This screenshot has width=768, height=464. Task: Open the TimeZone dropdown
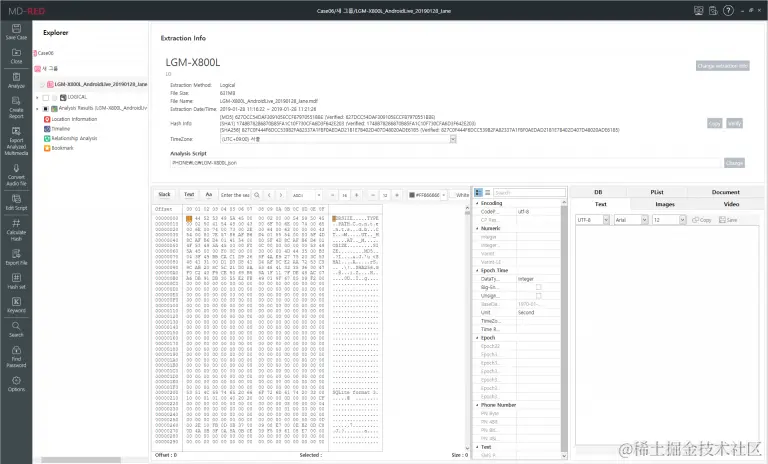[x=453, y=139]
